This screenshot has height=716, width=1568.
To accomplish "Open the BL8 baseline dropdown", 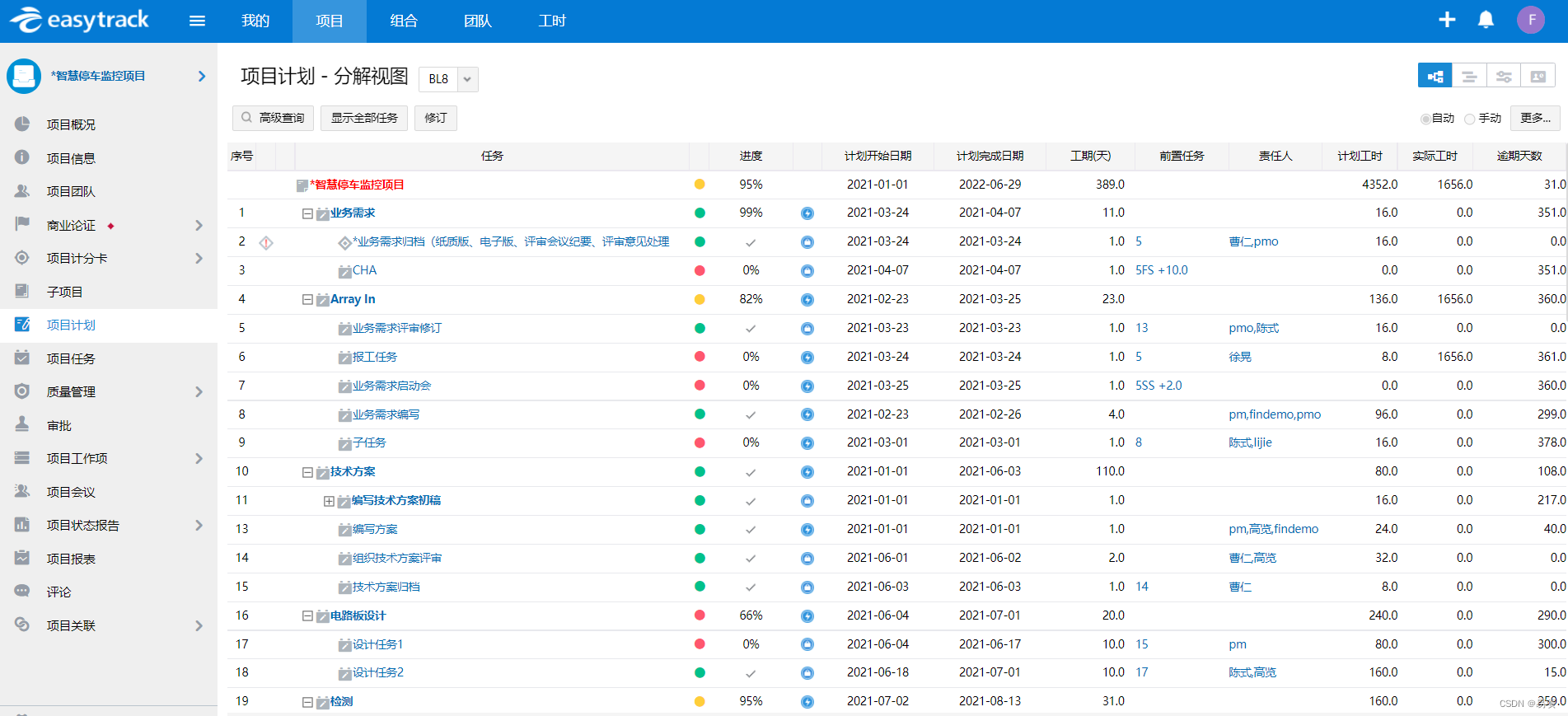I will pos(467,79).
